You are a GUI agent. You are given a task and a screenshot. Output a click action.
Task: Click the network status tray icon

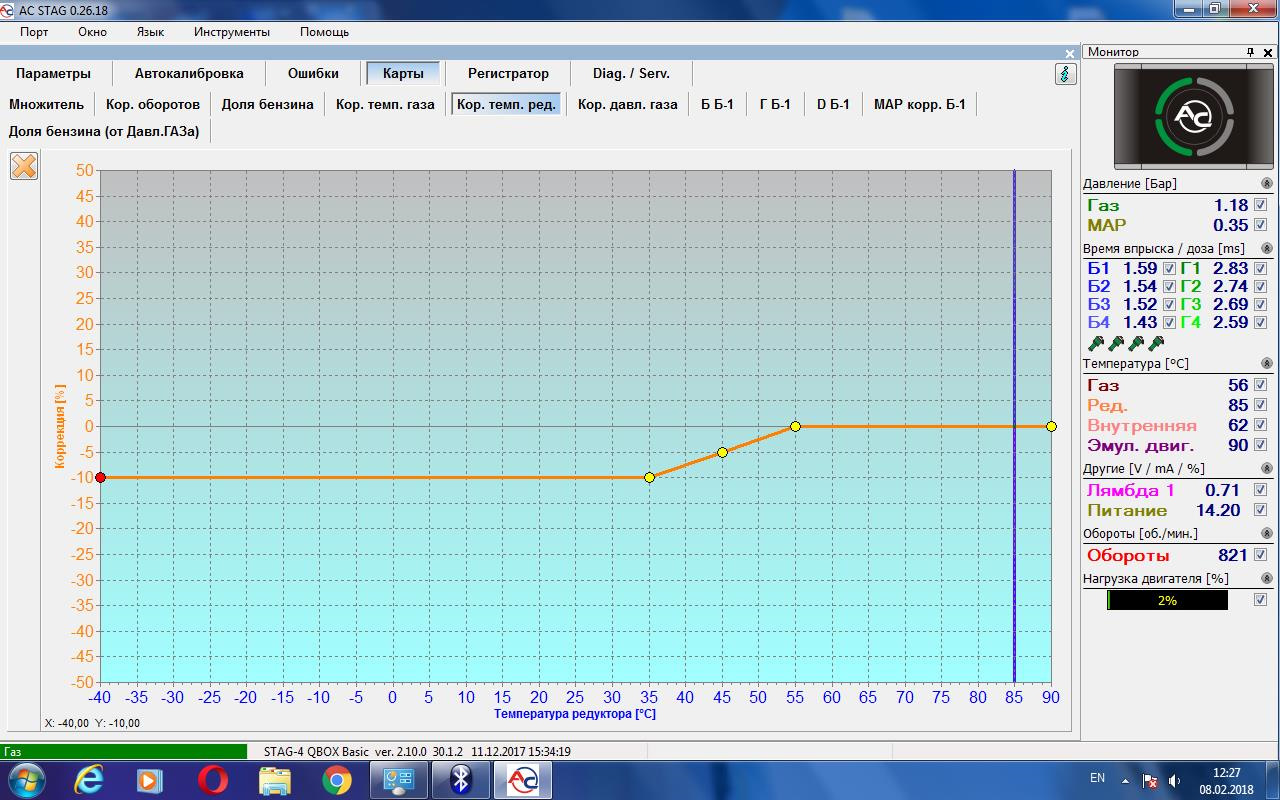[x=1150, y=780]
